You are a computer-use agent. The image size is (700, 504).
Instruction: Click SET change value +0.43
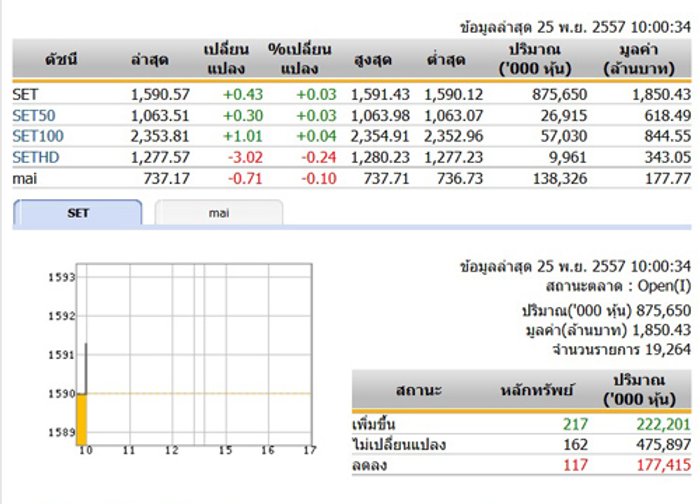pos(243,95)
